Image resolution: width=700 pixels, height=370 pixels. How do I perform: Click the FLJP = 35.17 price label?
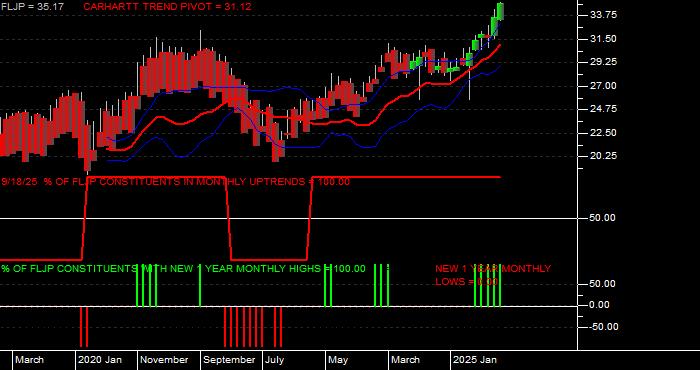(x=32, y=7)
